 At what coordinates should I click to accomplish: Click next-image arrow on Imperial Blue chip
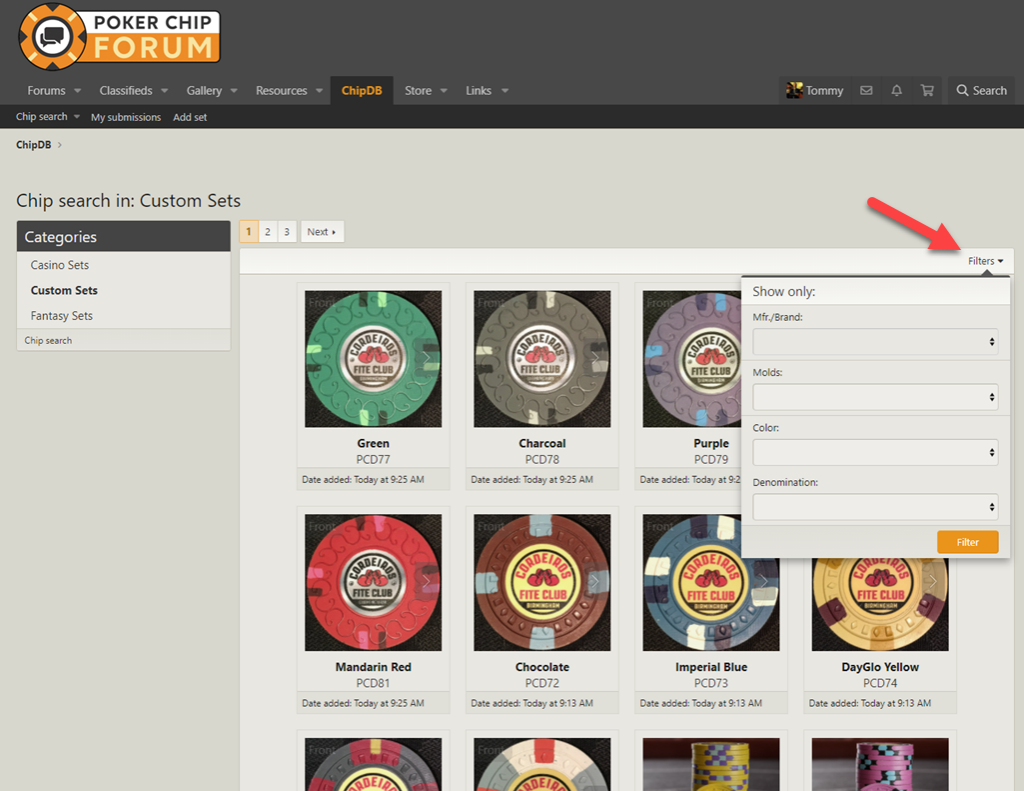[763, 581]
